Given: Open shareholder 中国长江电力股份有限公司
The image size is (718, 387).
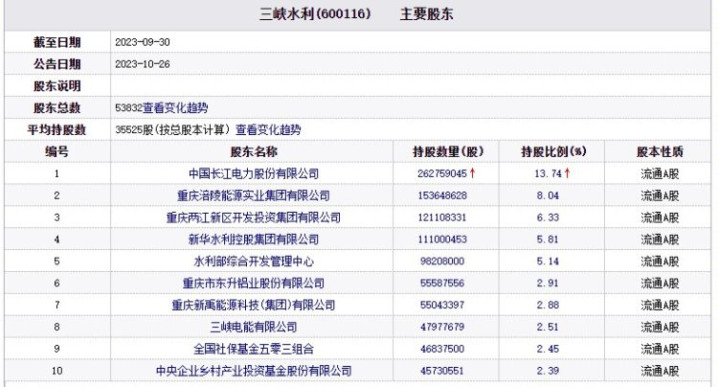Looking at the screenshot, I should [x=254, y=174].
